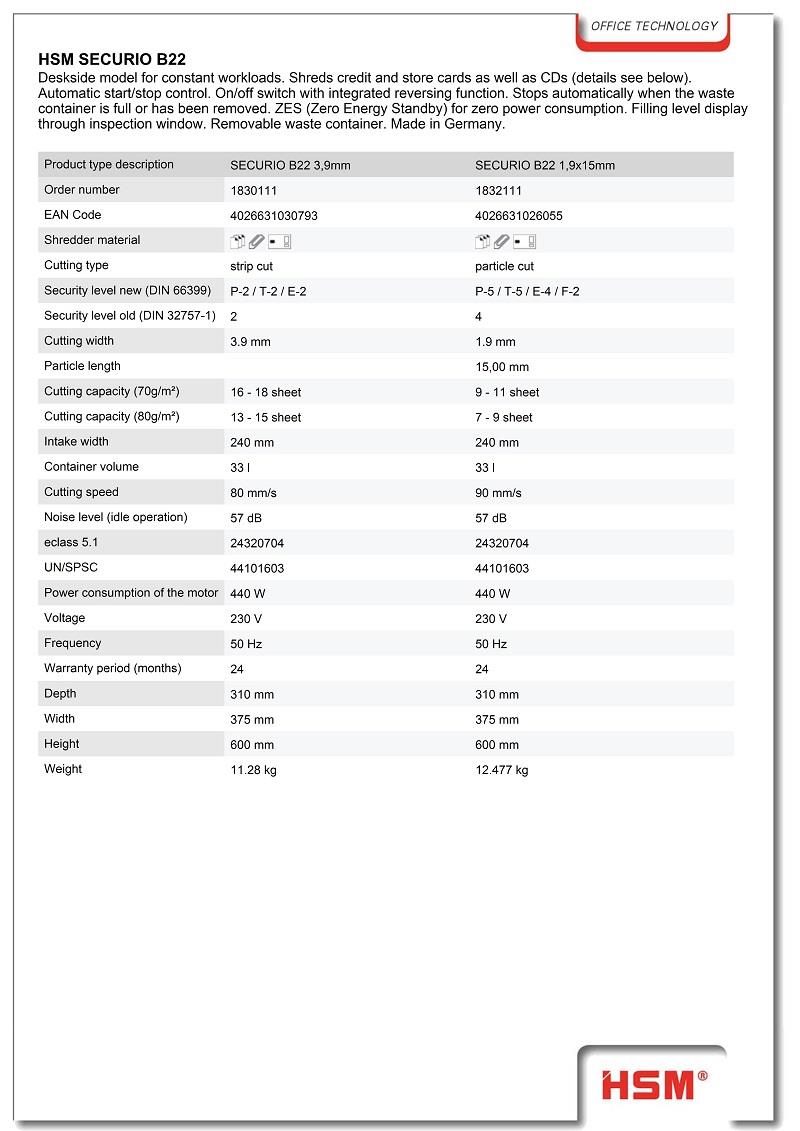This screenshot has height=1131, width=800.
Task: Click the Shredder material row label
Action: 92,240
